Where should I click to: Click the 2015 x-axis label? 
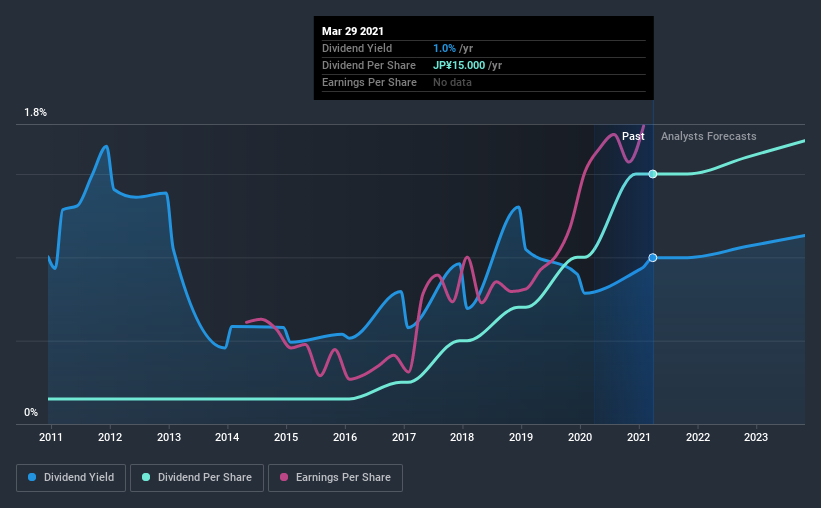coord(286,437)
